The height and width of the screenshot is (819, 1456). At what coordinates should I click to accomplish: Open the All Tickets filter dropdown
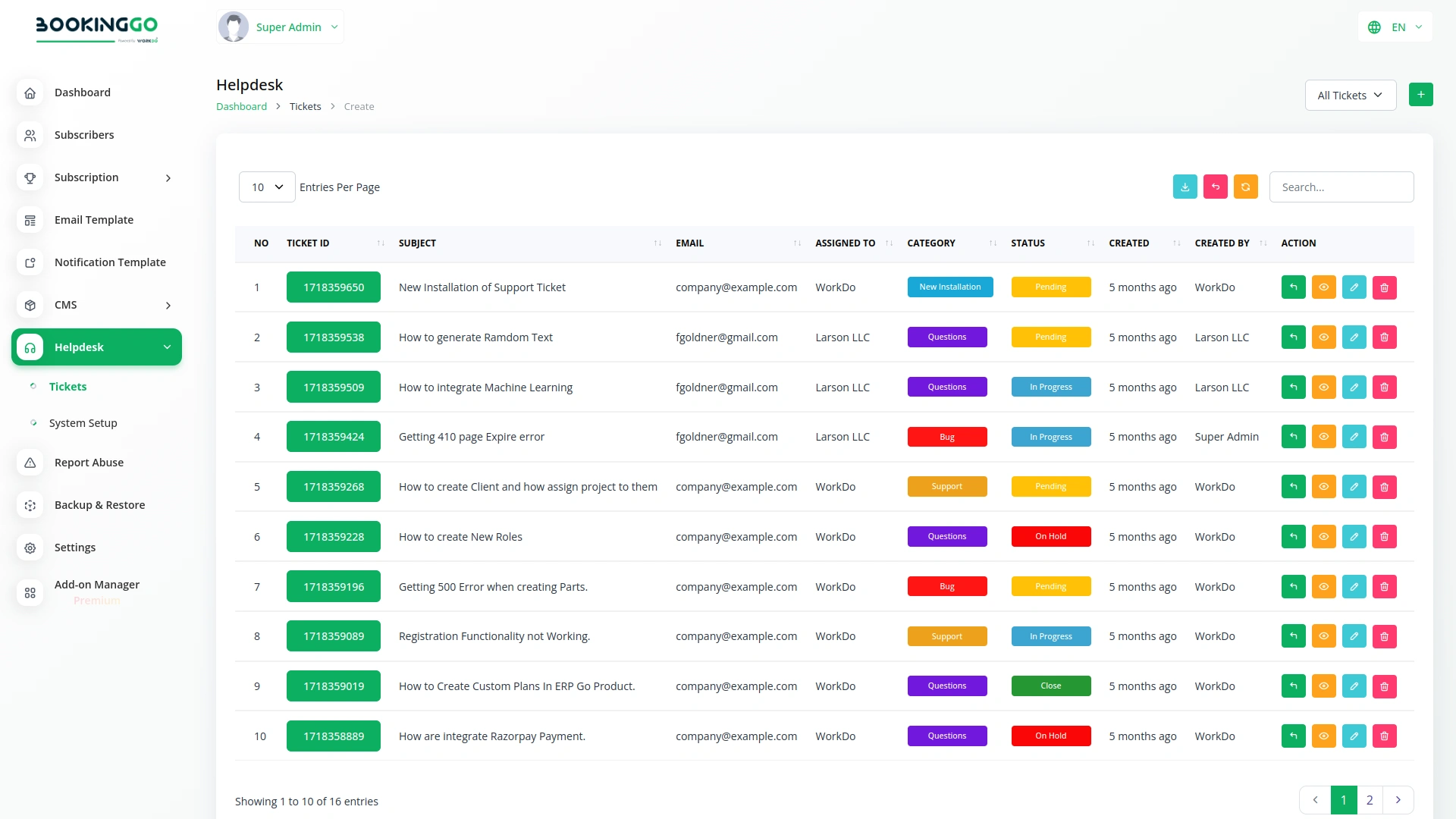click(1351, 95)
